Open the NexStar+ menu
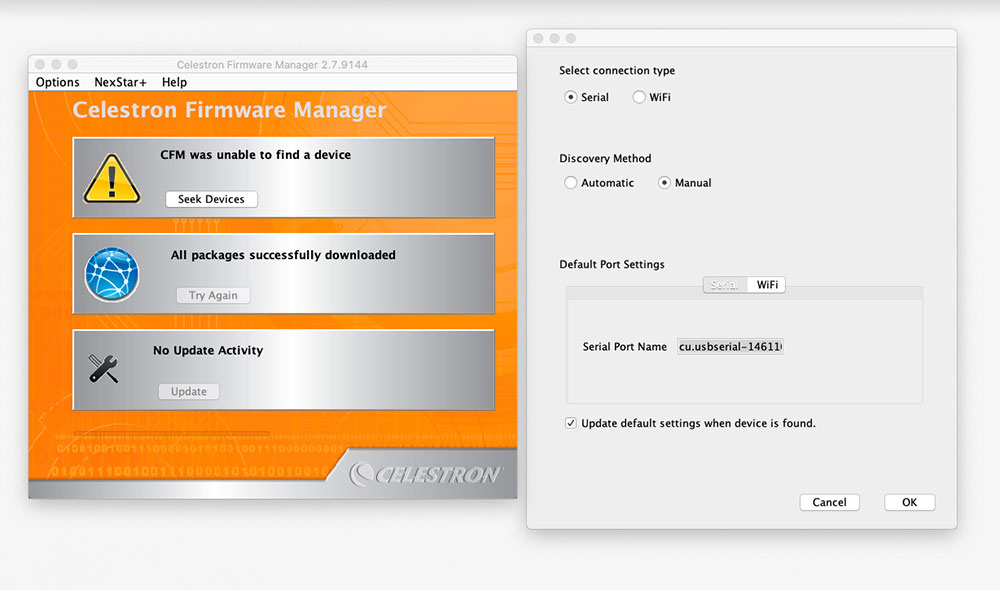The height and width of the screenshot is (590, 1000). coord(121,82)
